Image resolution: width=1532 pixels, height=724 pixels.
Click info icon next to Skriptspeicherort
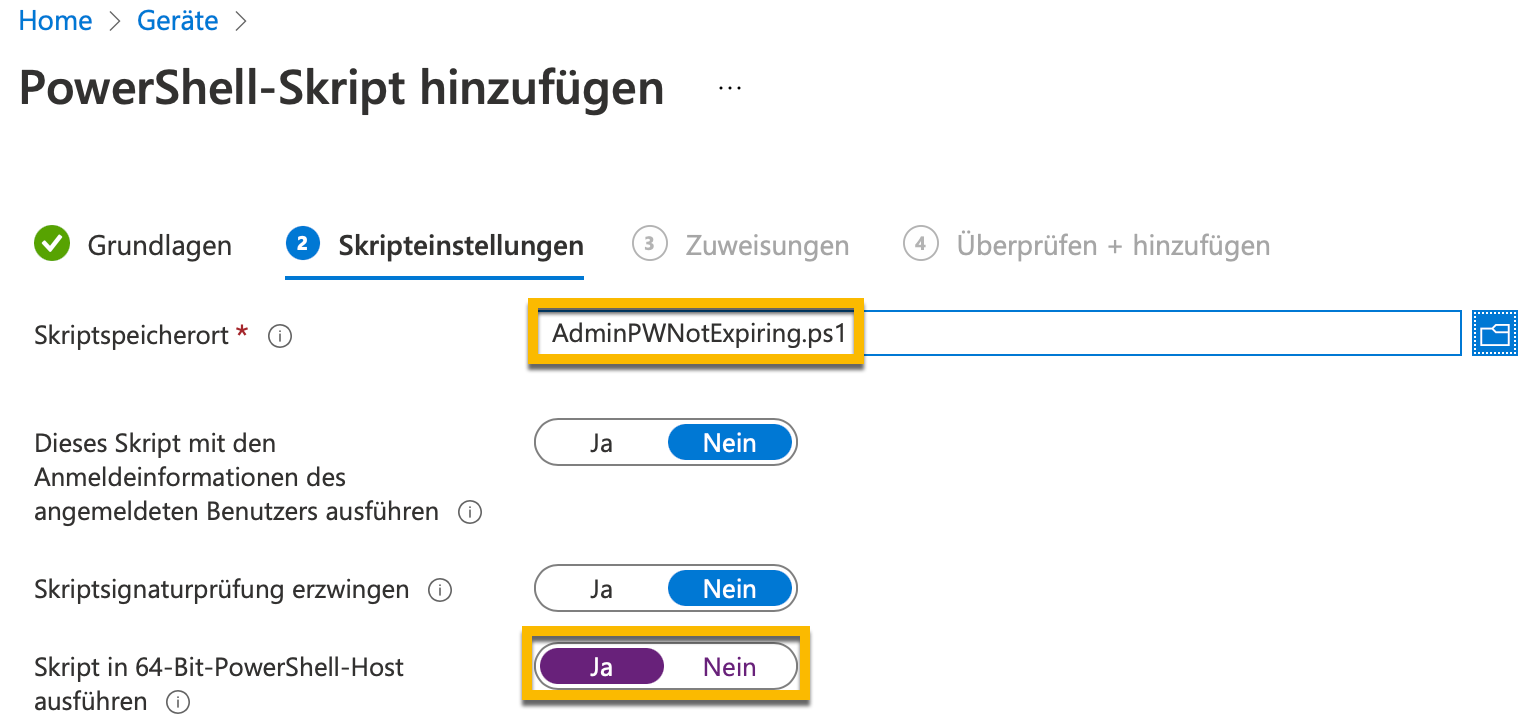point(281,337)
